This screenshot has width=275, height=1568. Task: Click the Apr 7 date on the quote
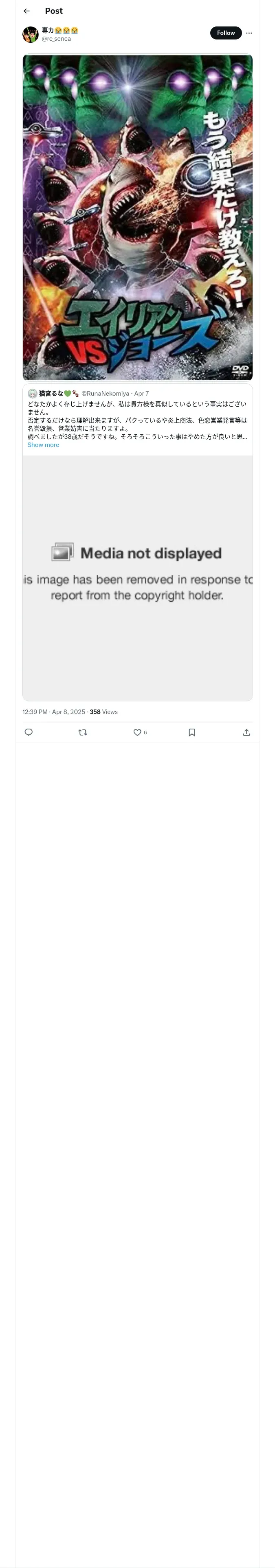point(141,394)
